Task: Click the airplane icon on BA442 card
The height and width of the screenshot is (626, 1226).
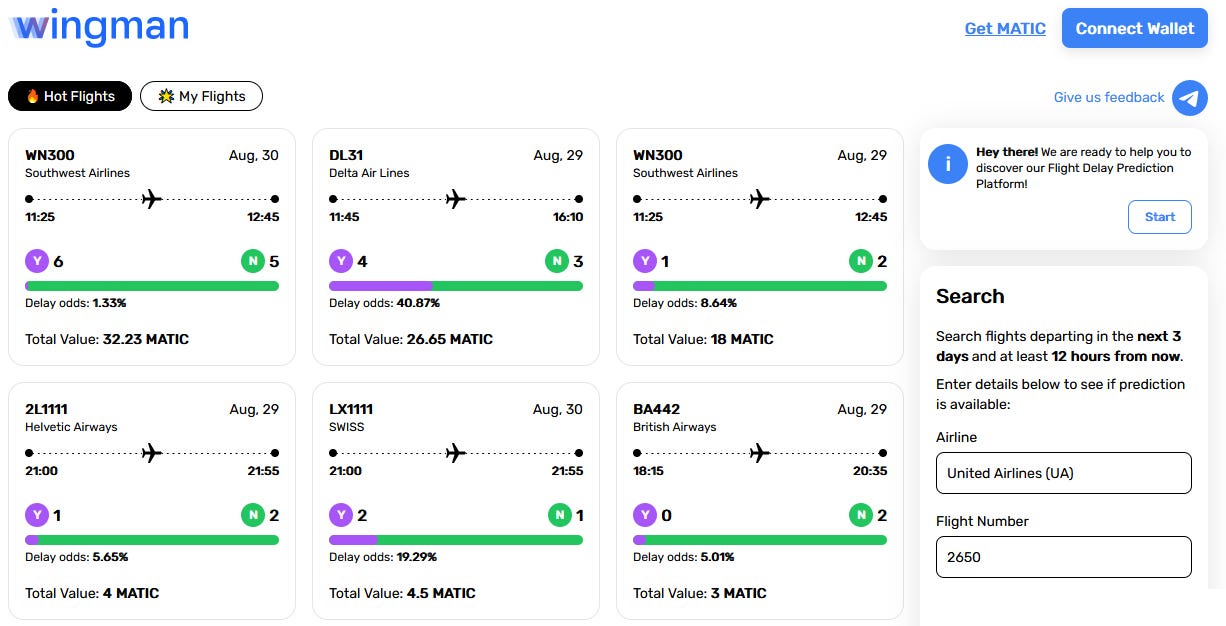Action: pos(760,453)
